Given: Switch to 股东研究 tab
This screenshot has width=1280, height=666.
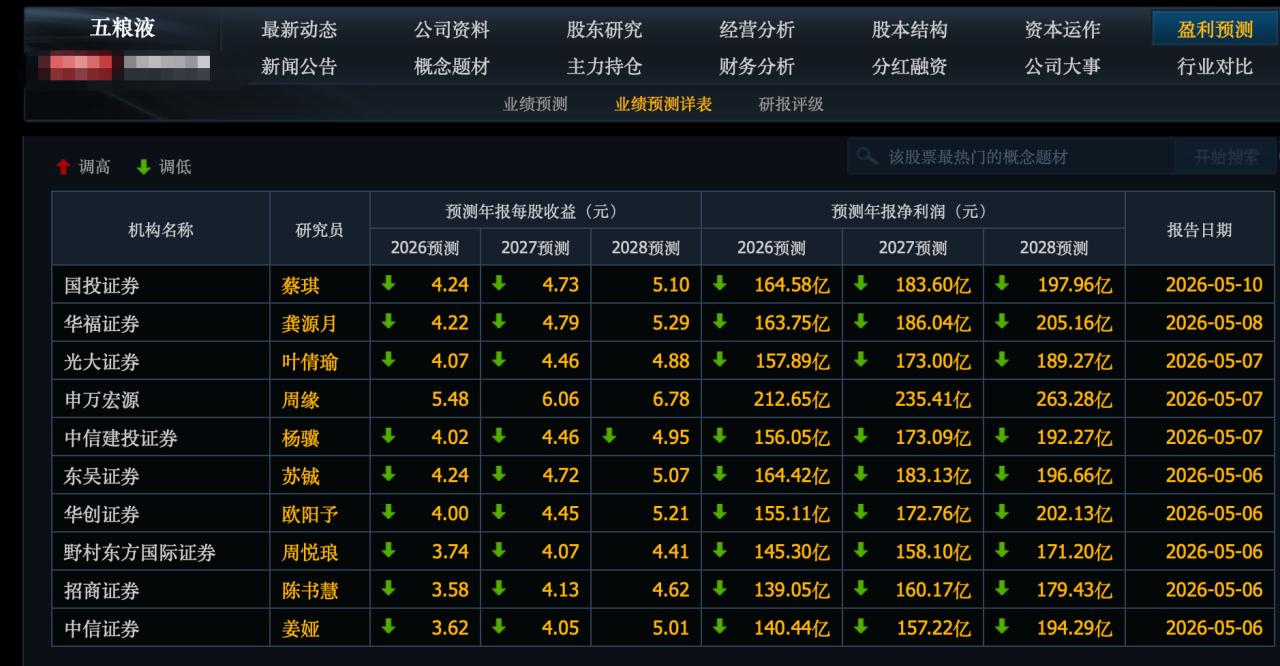Looking at the screenshot, I should [x=604, y=30].
